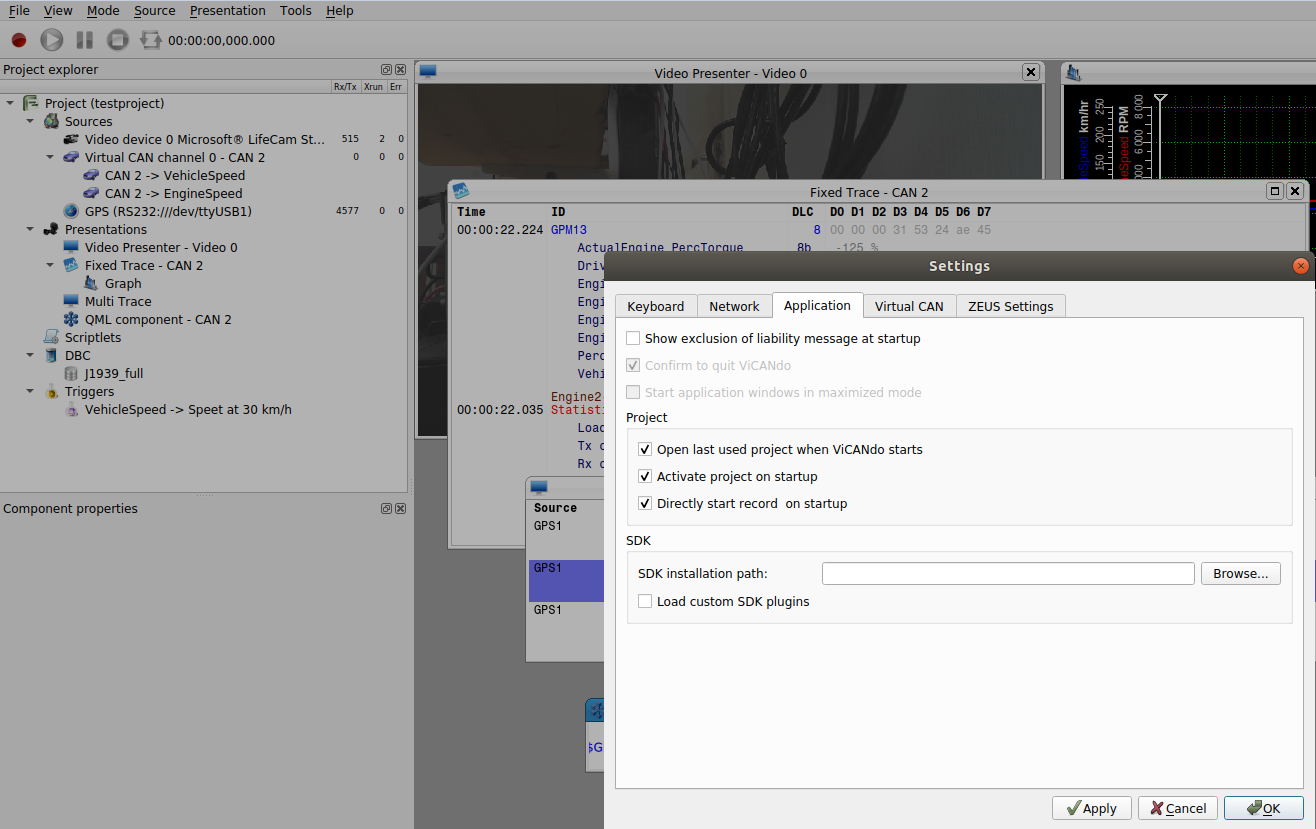Viewport: 1316px width, 829px height.
Task: Click the CAN 2 -> EngineSpeed icon
Action: click(x=91, y=194)
